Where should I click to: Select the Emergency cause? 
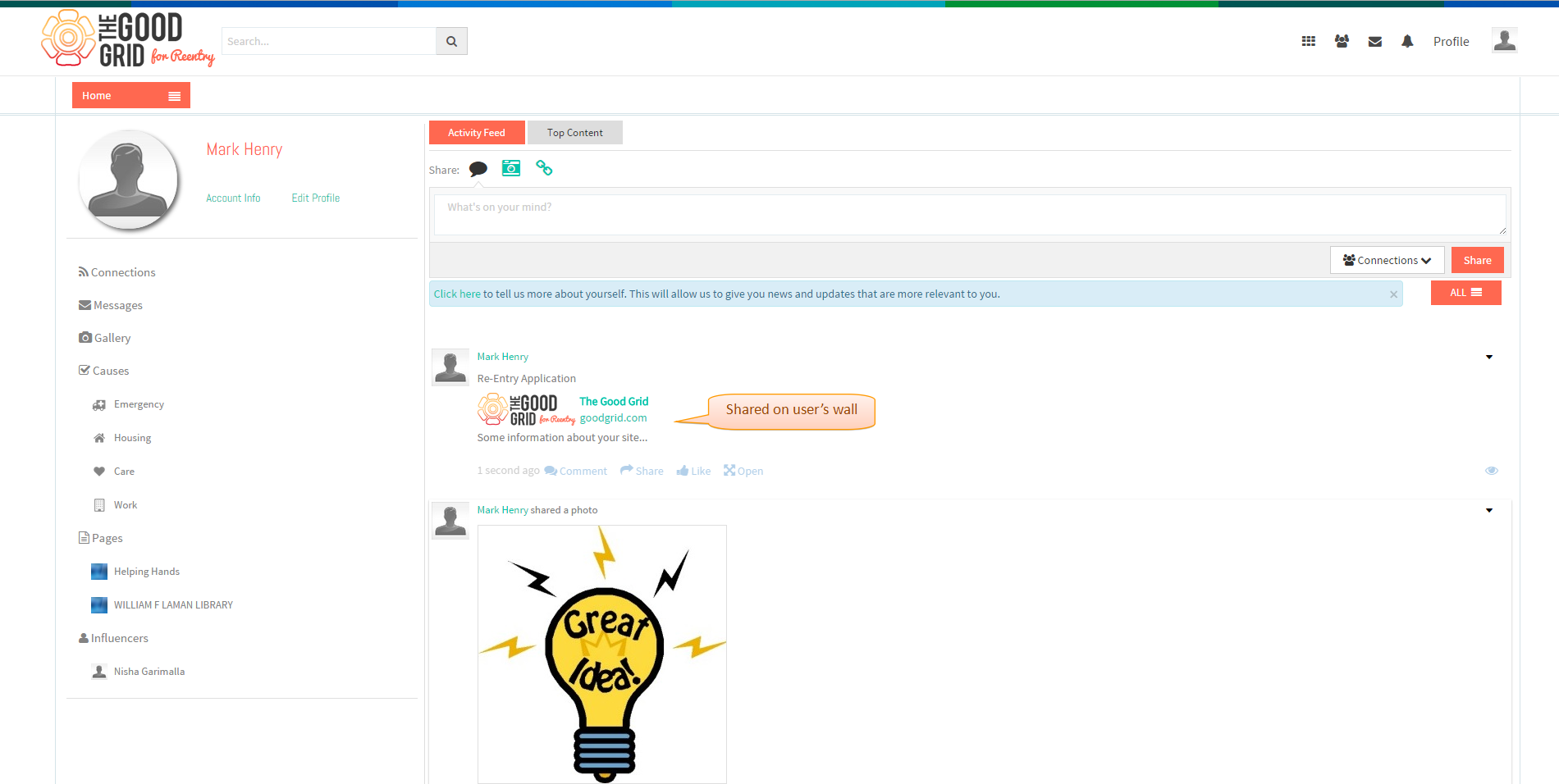tap(129, 404)
